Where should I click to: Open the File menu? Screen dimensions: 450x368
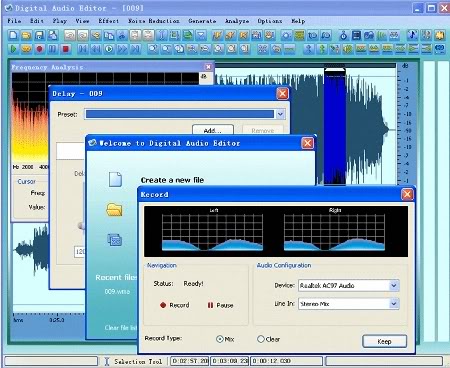[14, 21]
